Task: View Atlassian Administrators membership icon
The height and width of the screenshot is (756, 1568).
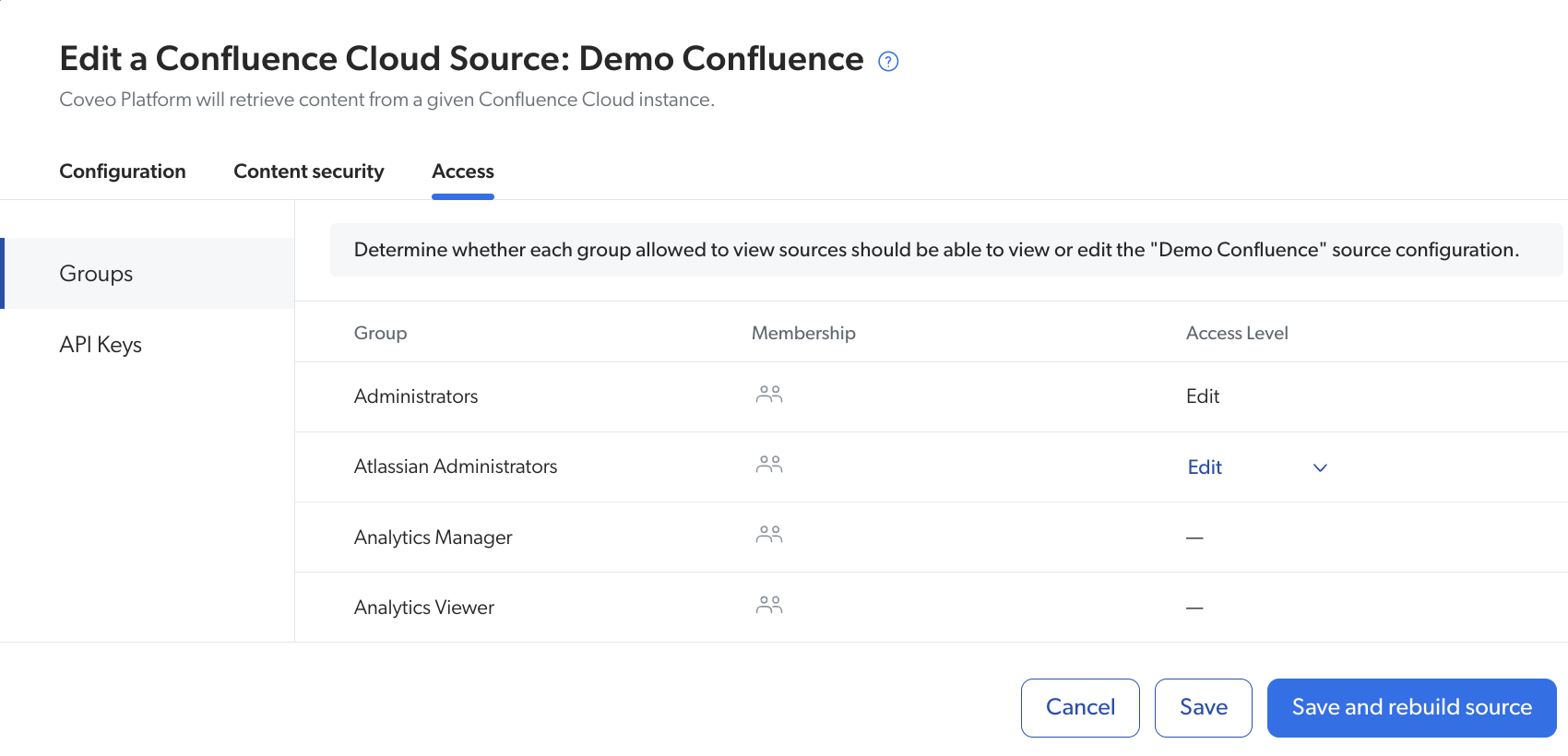Action: tap(769, 465)
